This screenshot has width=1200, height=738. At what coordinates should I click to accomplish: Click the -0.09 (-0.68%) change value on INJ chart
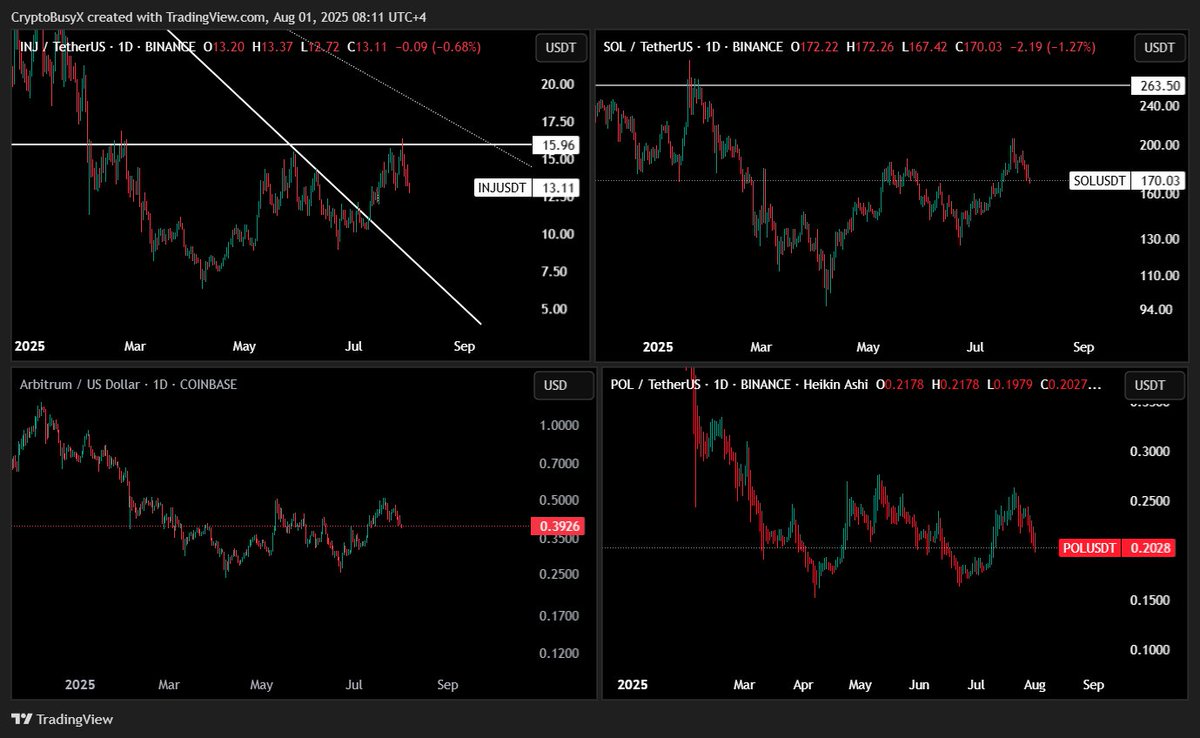pyautogui.click(x=436, y=47)
